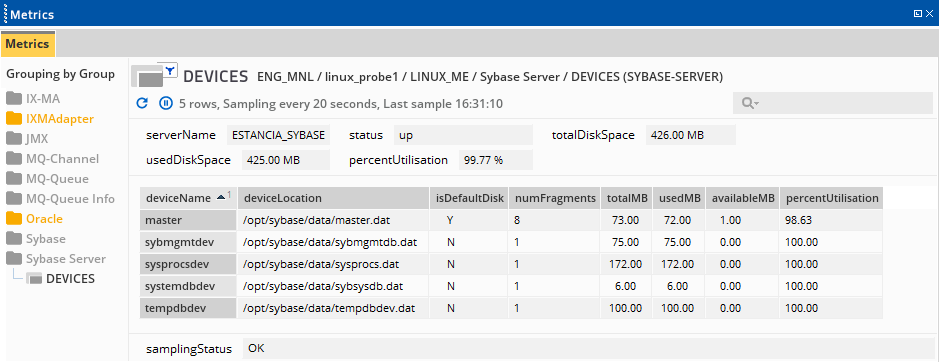Sort by isDefaultDisk column

(x=469, y=198)
